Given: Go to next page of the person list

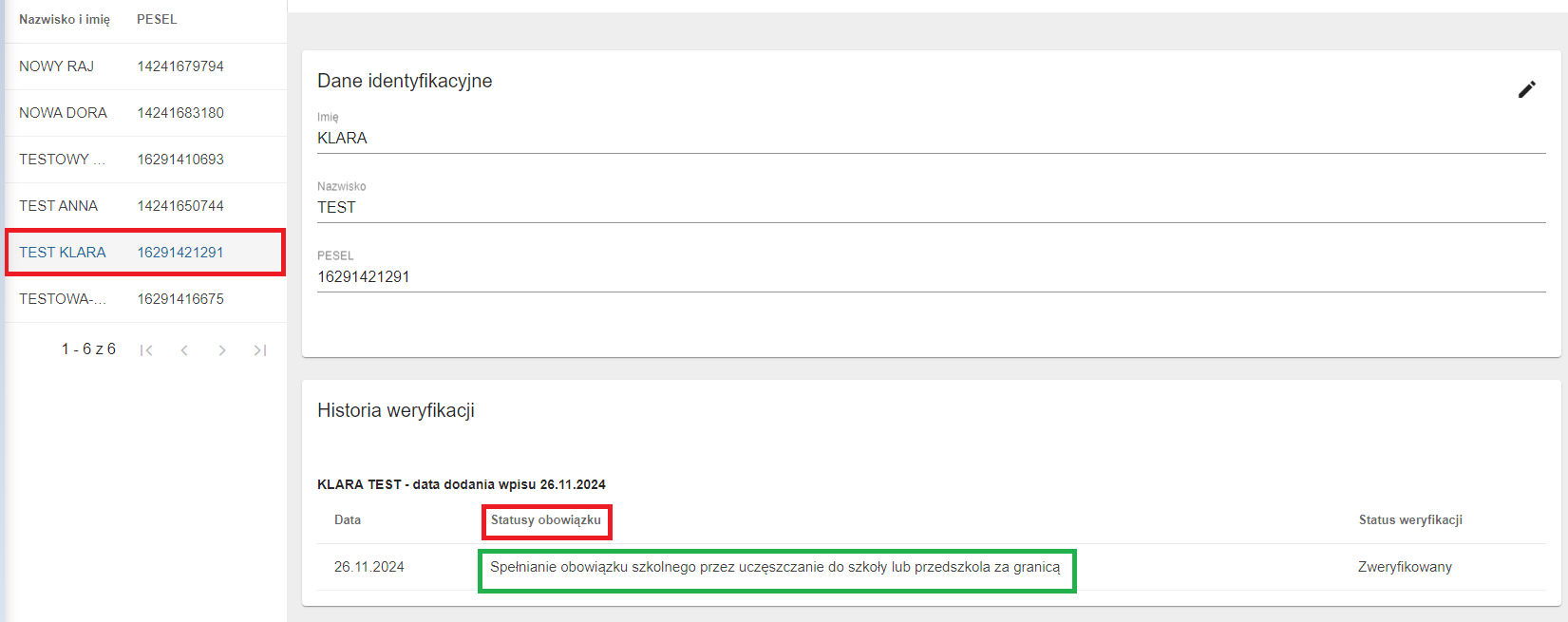Looking at the screenshot, I should point(222,350).
